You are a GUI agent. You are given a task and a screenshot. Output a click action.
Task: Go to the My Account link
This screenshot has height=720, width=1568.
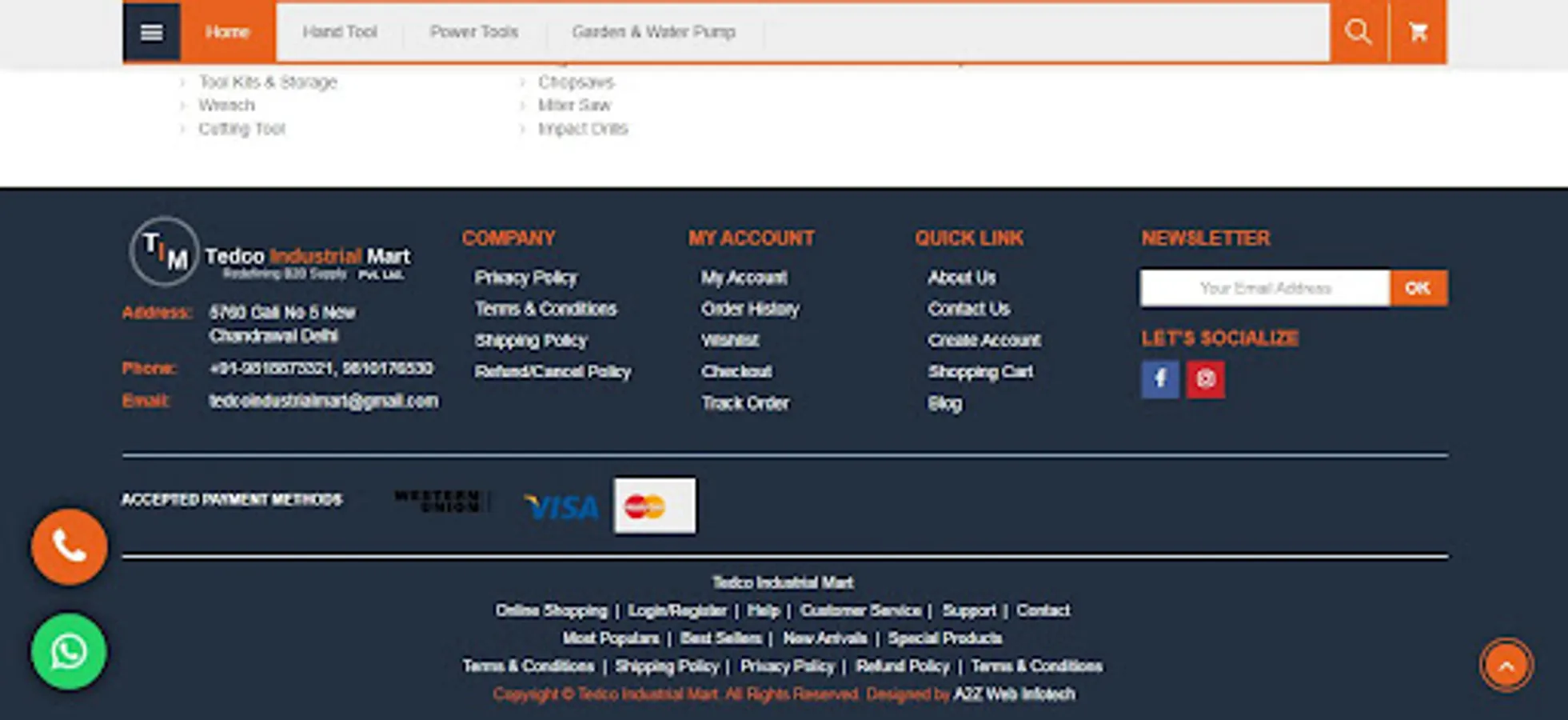point(744,278)
